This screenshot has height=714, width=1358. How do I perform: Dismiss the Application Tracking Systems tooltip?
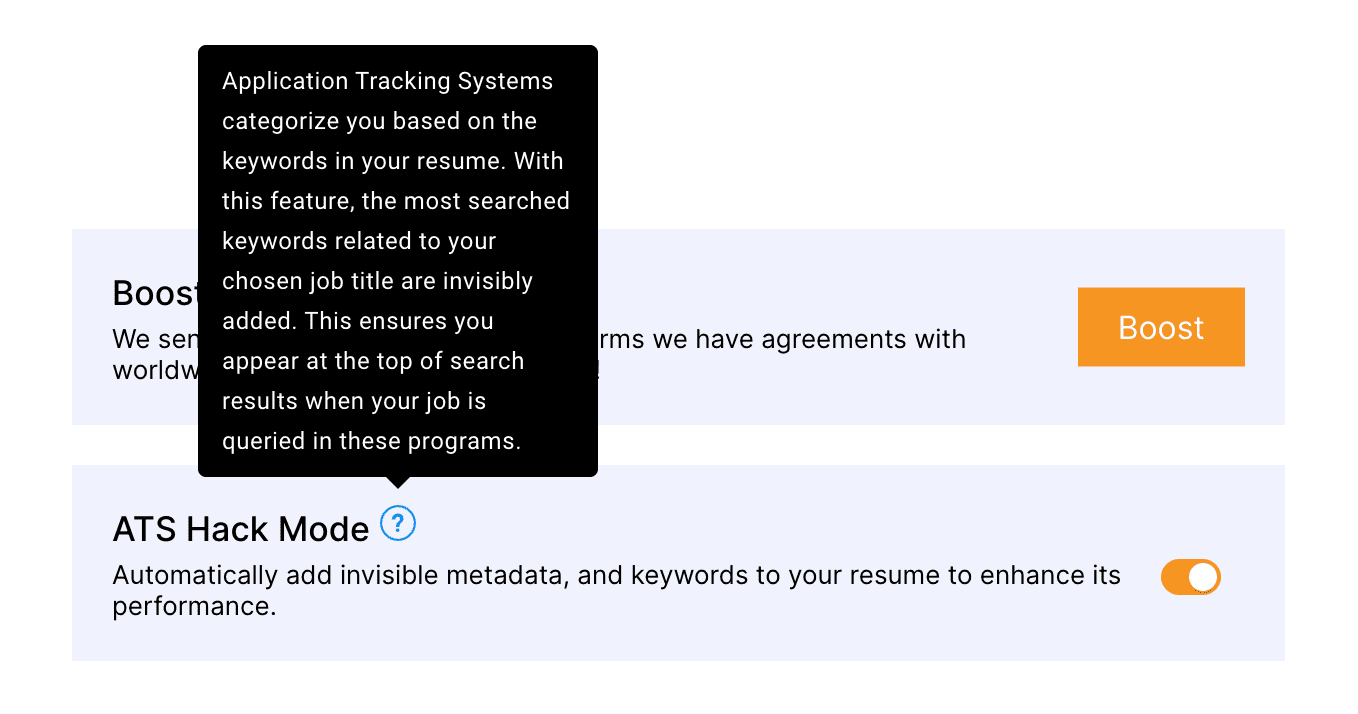pyautogui.click(x=397, y=260)
